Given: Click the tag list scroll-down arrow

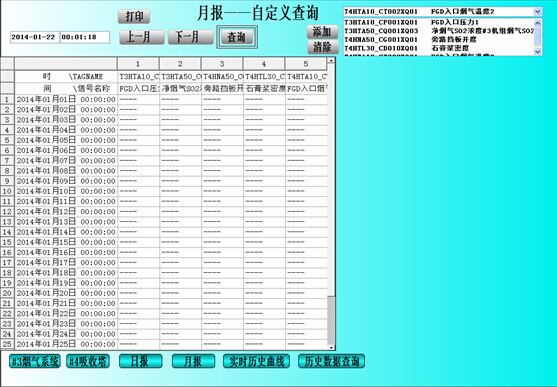Looking at the screenshot, I should click(x=537, y=52).
